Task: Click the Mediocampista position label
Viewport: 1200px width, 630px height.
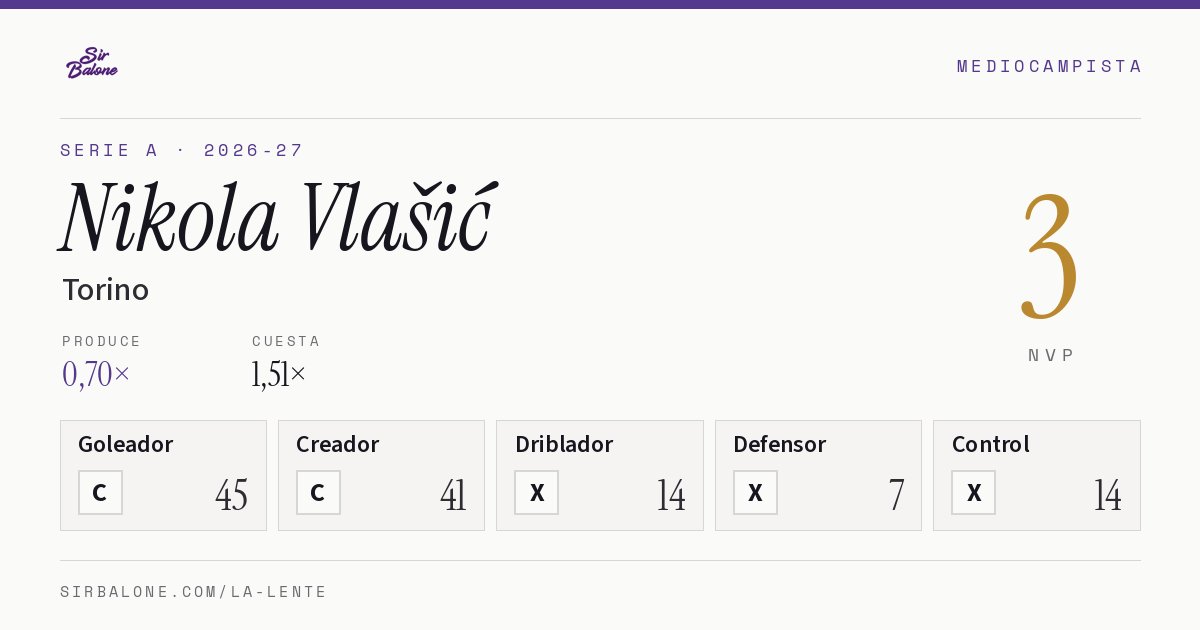Action: (x=1049, y=66)
